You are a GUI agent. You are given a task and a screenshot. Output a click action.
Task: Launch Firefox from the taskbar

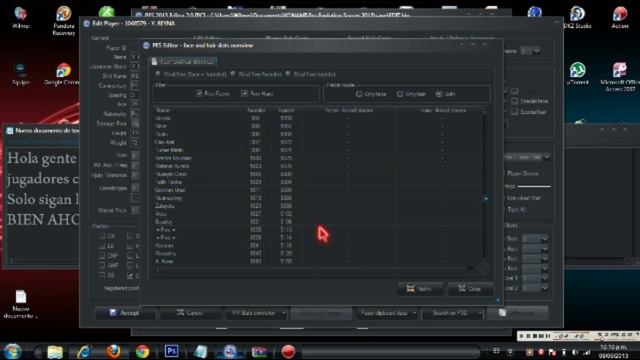click(113, 351)
